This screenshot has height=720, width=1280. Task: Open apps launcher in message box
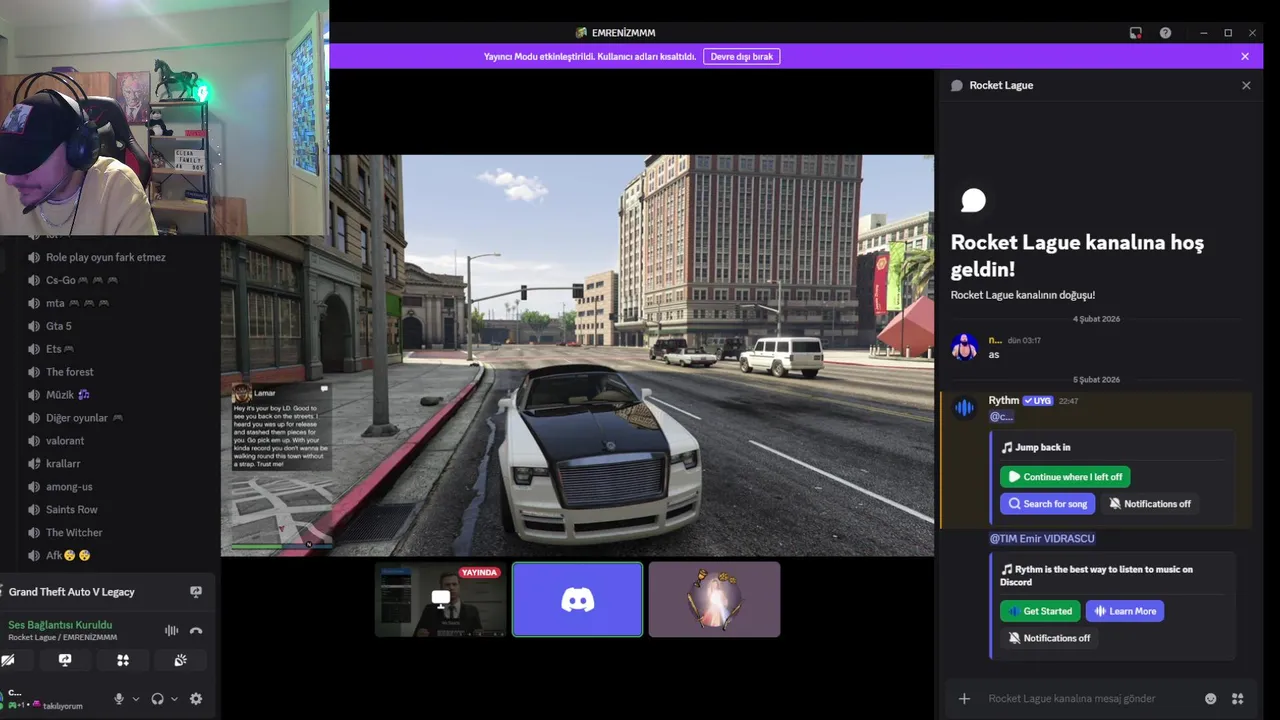click(x=1237, y=699)
